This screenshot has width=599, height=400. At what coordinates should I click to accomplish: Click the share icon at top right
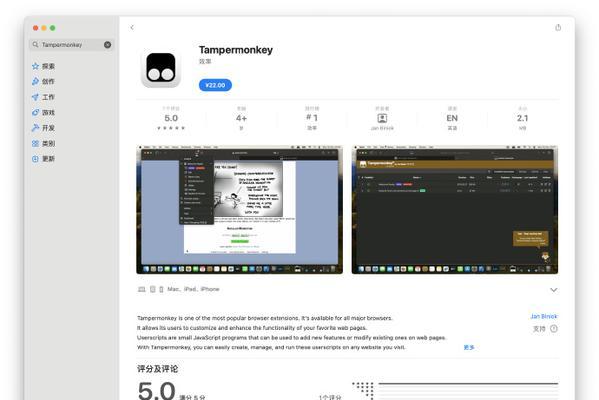(558, 28)
